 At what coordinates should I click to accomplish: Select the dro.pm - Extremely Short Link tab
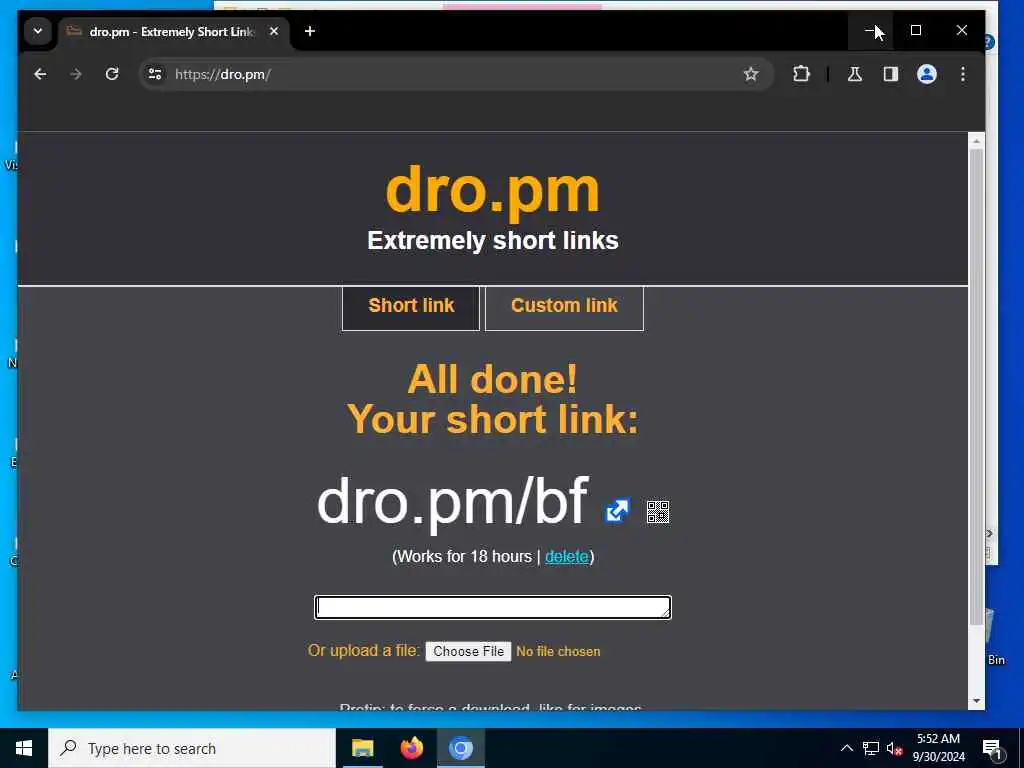coord(171,31)
